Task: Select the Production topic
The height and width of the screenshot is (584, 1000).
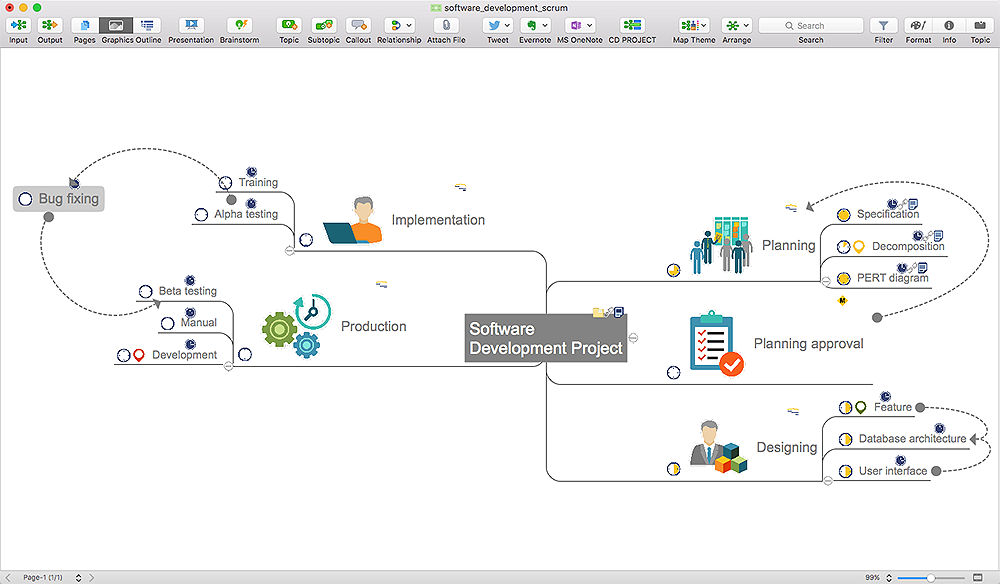Action: click(374, 326)
